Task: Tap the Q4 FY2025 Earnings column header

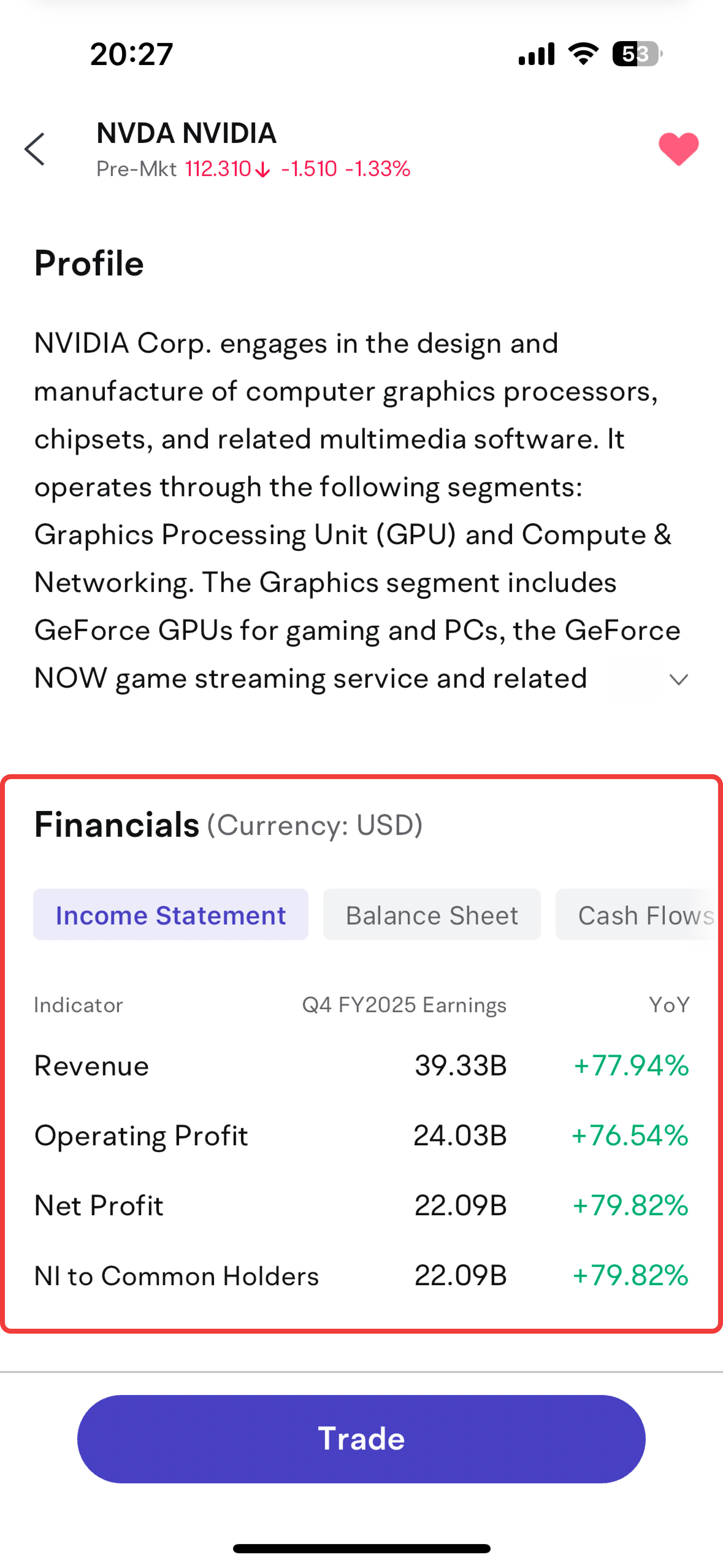Action: (404, 1005)
